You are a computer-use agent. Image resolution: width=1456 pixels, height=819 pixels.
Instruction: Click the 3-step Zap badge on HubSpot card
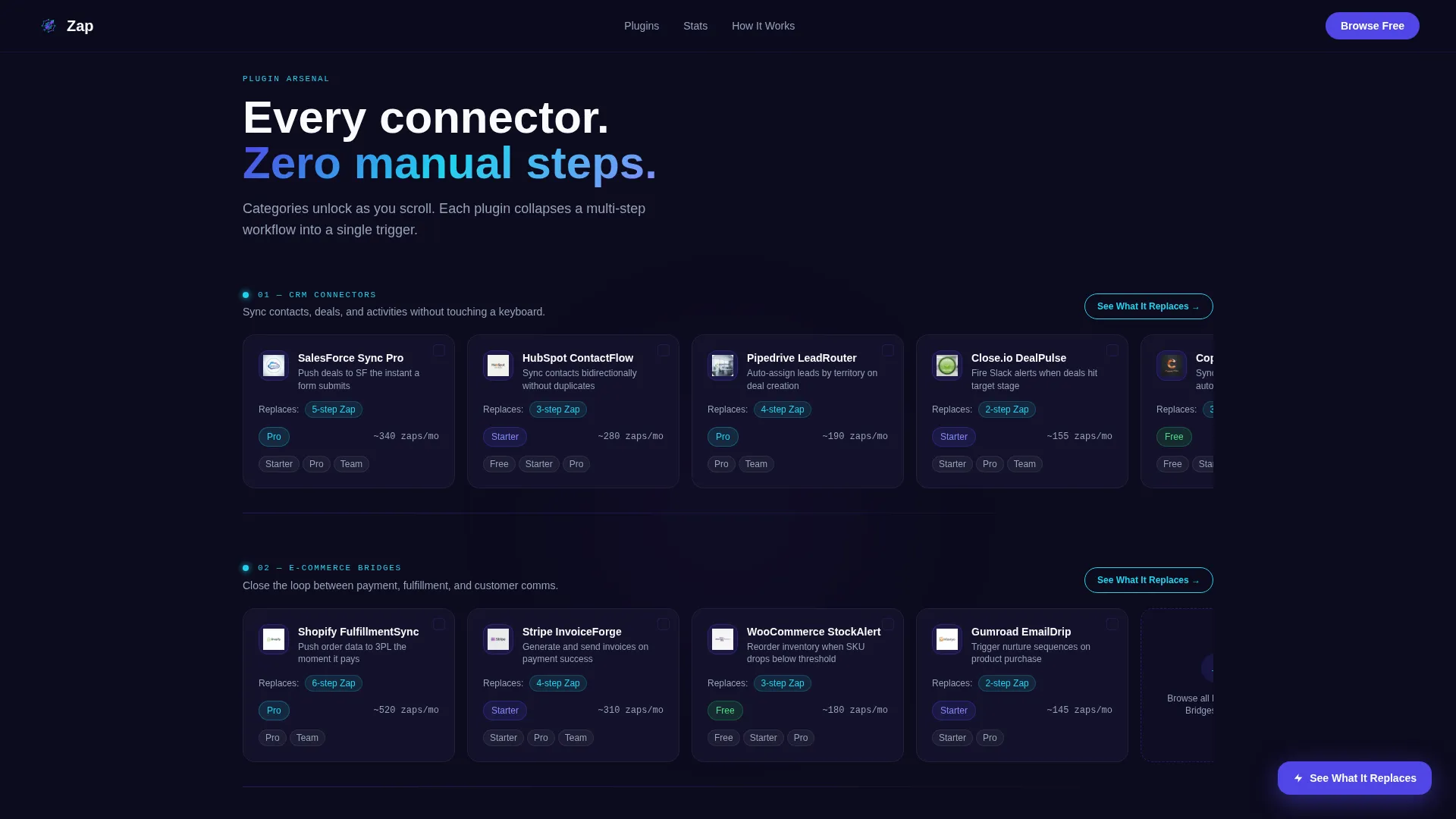[x=558, y=409]
